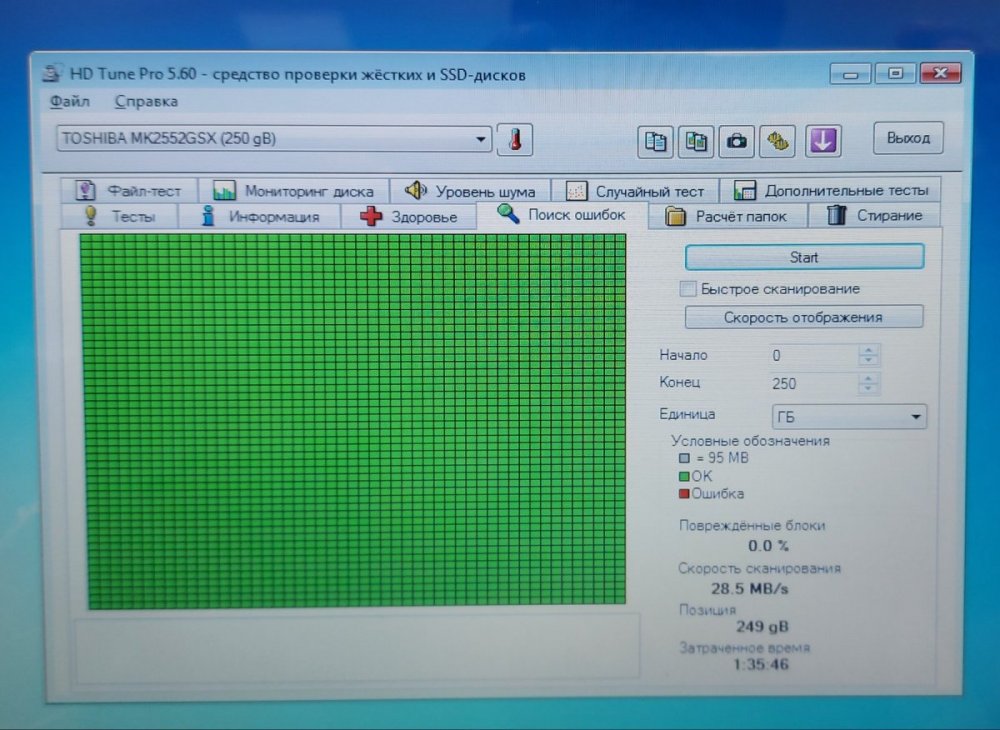Viewport: 1000px width, 730px height.
Task: Click the purple down-arrow icon
Action: (822, 141)
